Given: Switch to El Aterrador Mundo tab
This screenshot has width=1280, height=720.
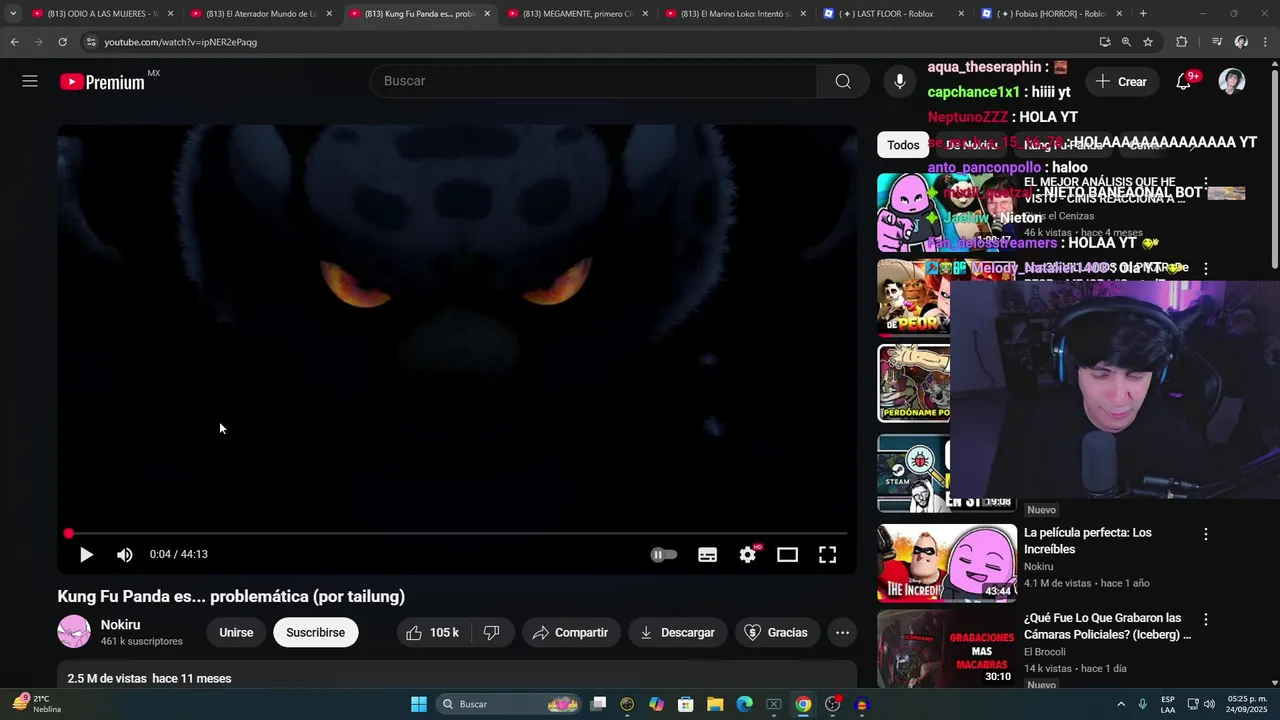Looking at the screenshot, I should [262, 14].
